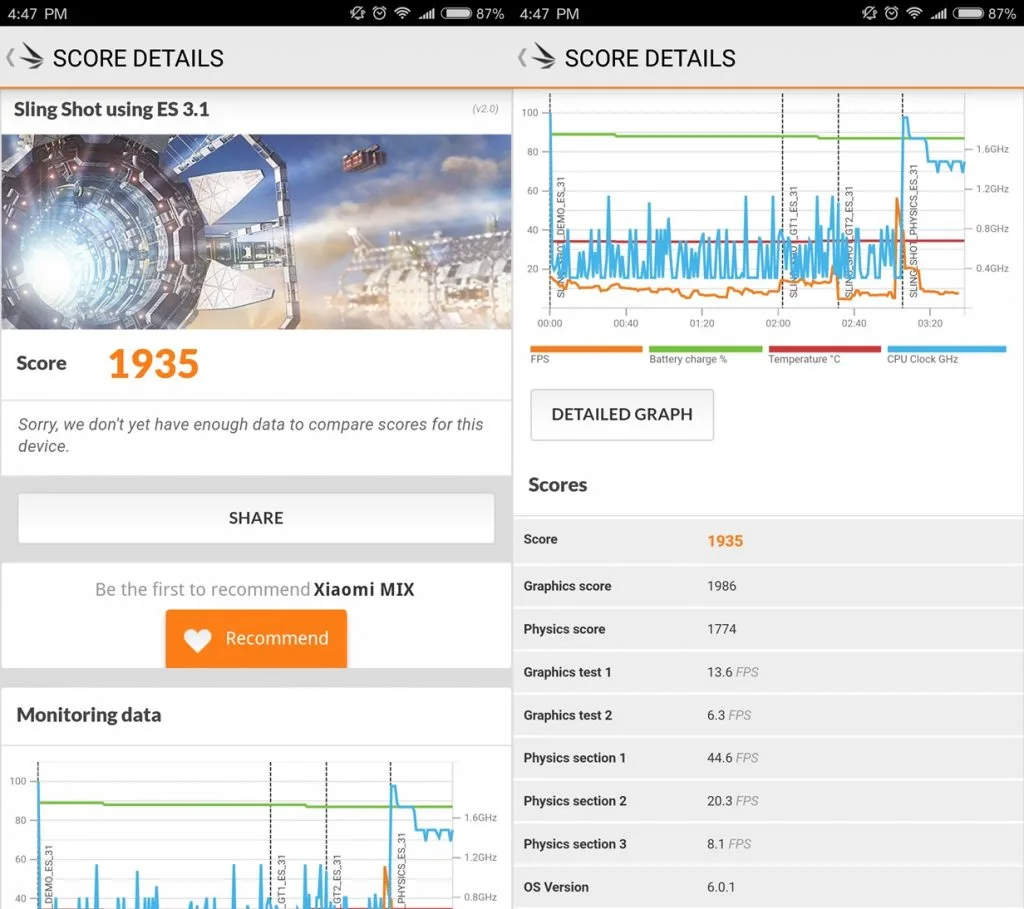Image resolution: width=1024 pixels, height=909 pixels.
Task: Tap the 'Xiaomi MIX' device name
Action: (364, 589)
